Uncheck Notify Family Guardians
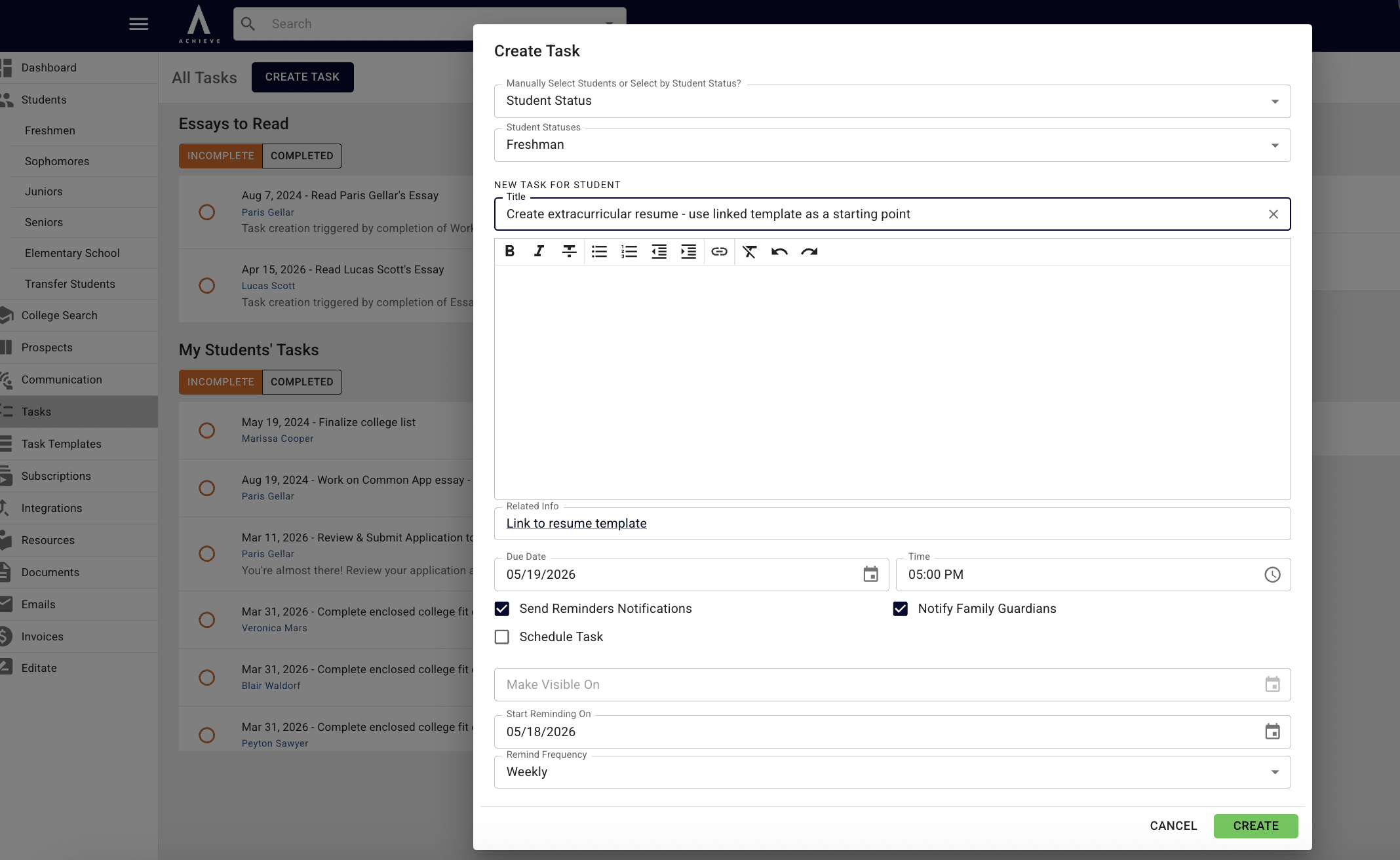1400x860 pixels. pyautogui.click(x=901, y=609)
